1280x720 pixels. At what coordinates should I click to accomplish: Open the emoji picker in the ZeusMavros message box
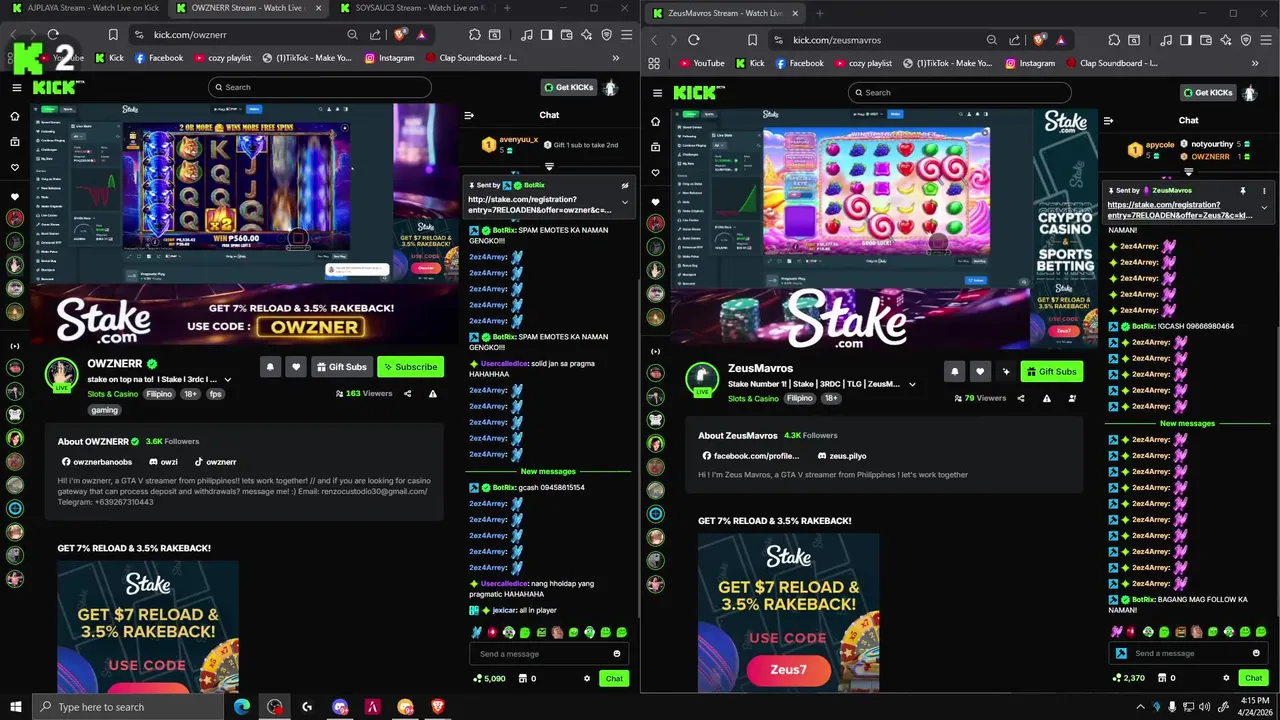point(1256,653)
